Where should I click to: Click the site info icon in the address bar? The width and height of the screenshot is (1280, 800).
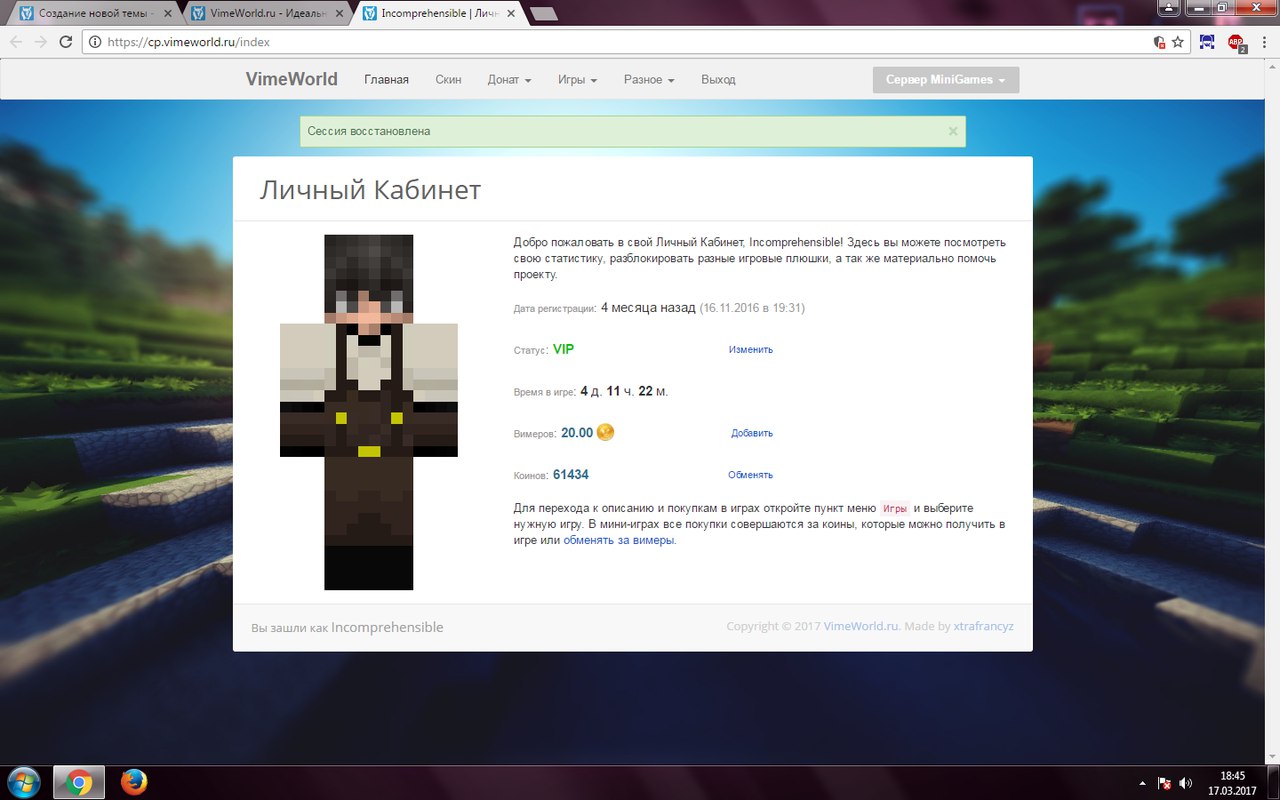tap(96, 42)
